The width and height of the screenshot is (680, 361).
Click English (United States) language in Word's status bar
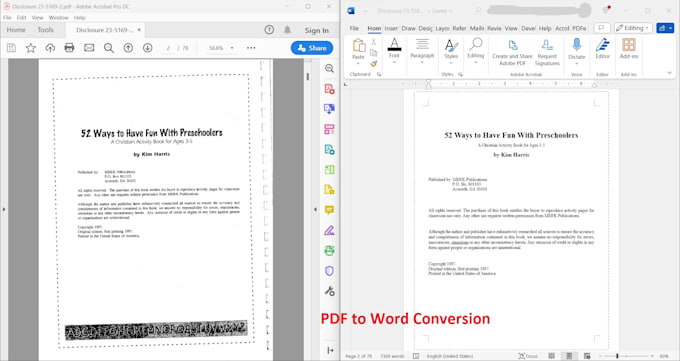[x=450, y=356]
